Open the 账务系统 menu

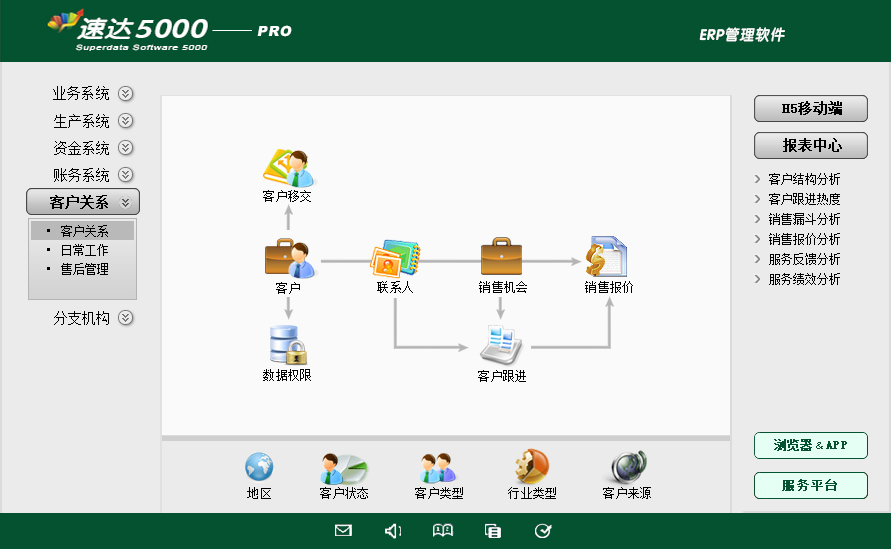(x=81, y=174)
